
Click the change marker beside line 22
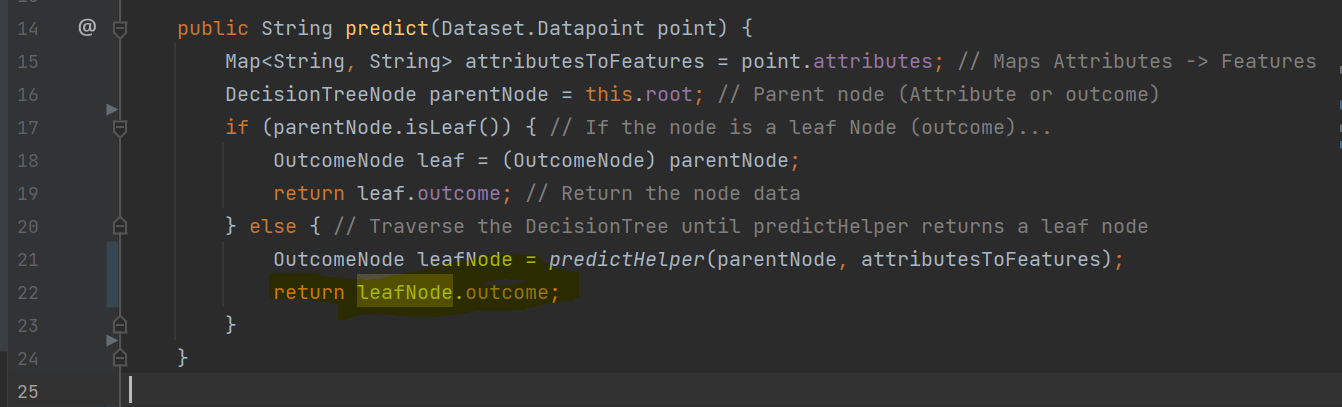113,292
